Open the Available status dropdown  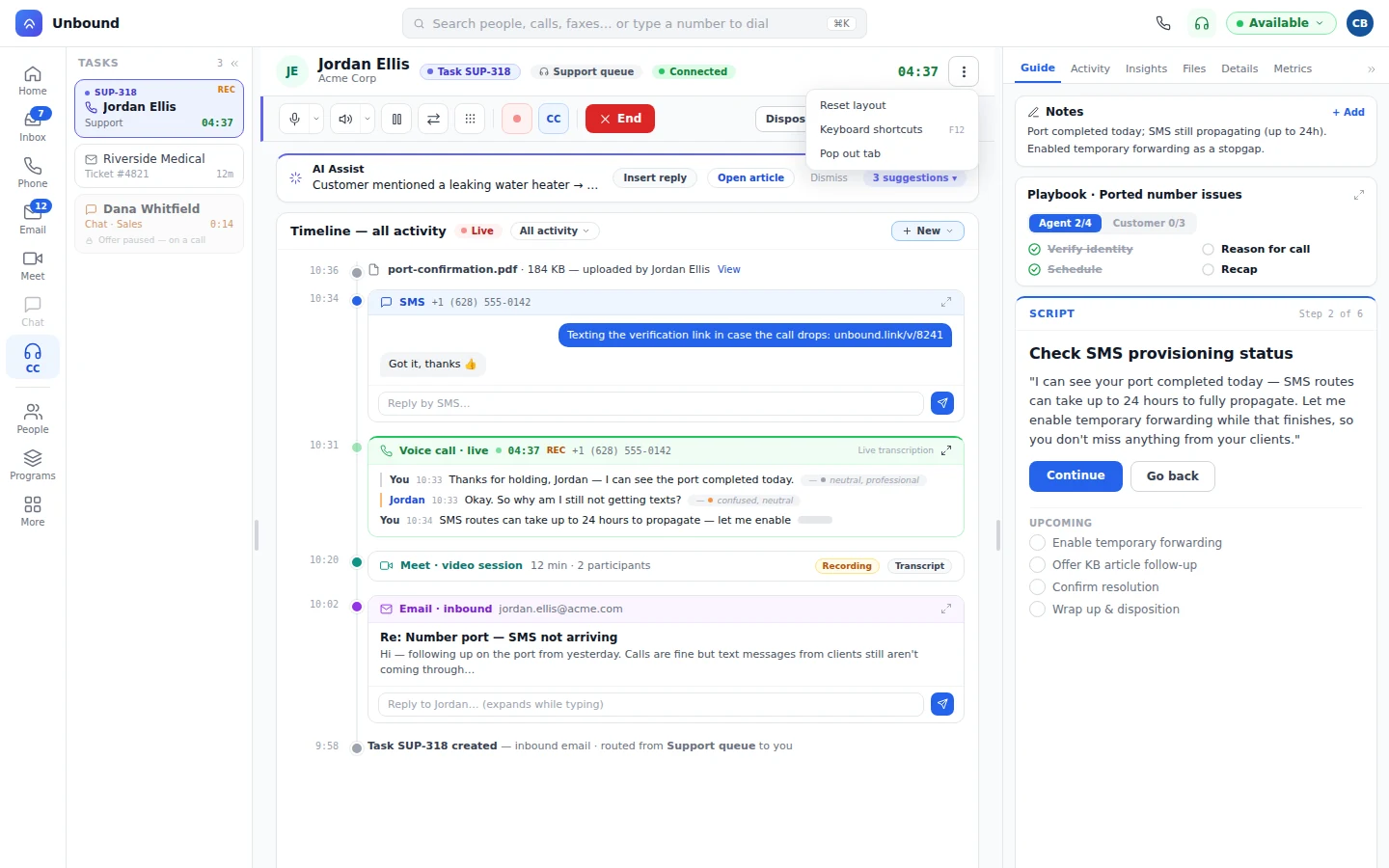[1281, 23]
